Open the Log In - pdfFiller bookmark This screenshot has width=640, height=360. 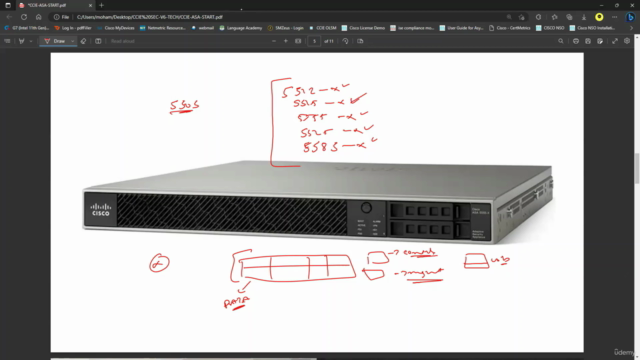(73, 28)
